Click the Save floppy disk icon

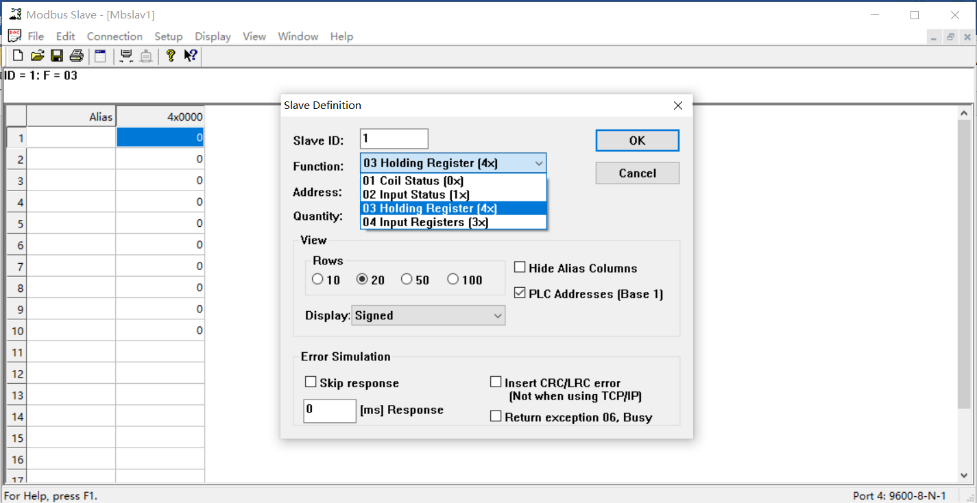[57, 56]
